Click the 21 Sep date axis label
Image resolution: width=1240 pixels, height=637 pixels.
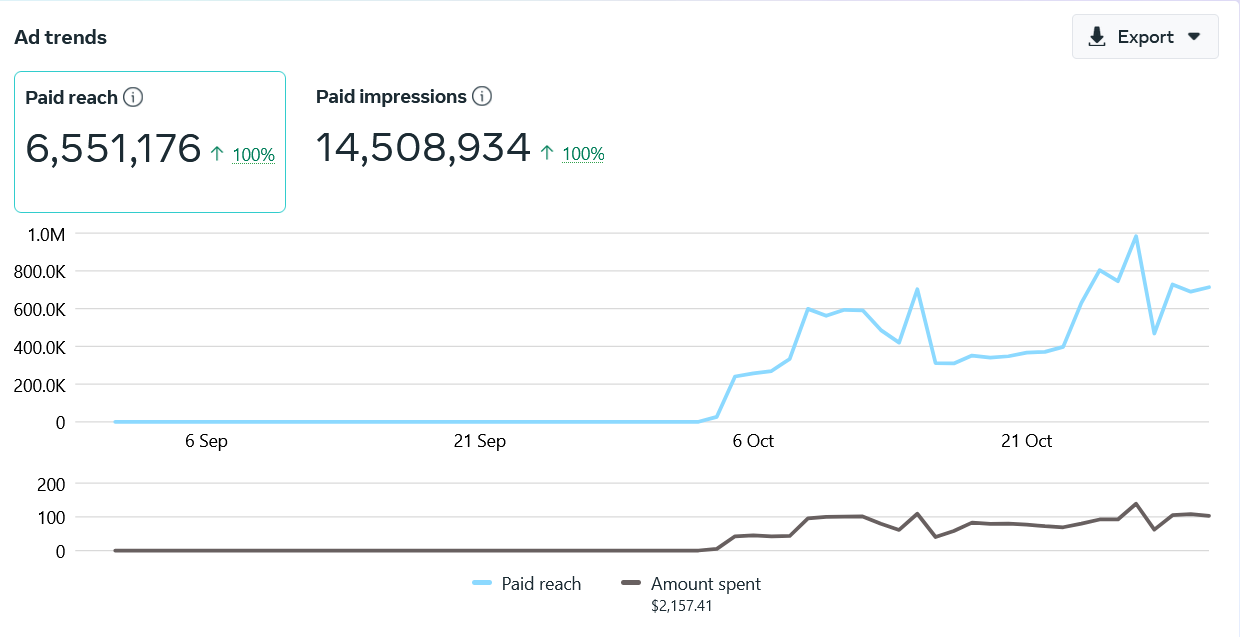coord(479,441)
